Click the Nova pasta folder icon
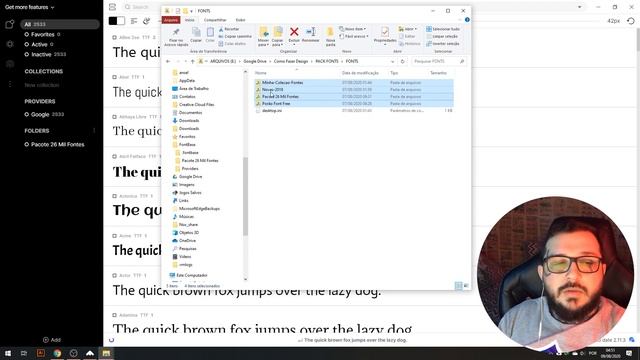Viewport: 640px width, 360px height. [330, 32]
